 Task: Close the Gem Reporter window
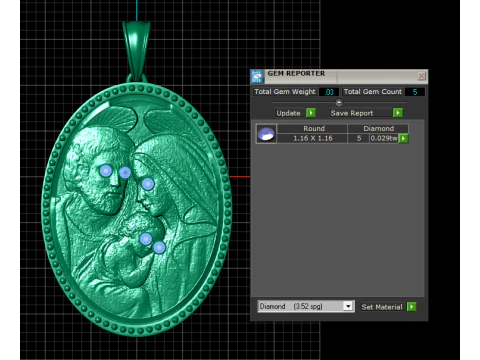(421, 76)
